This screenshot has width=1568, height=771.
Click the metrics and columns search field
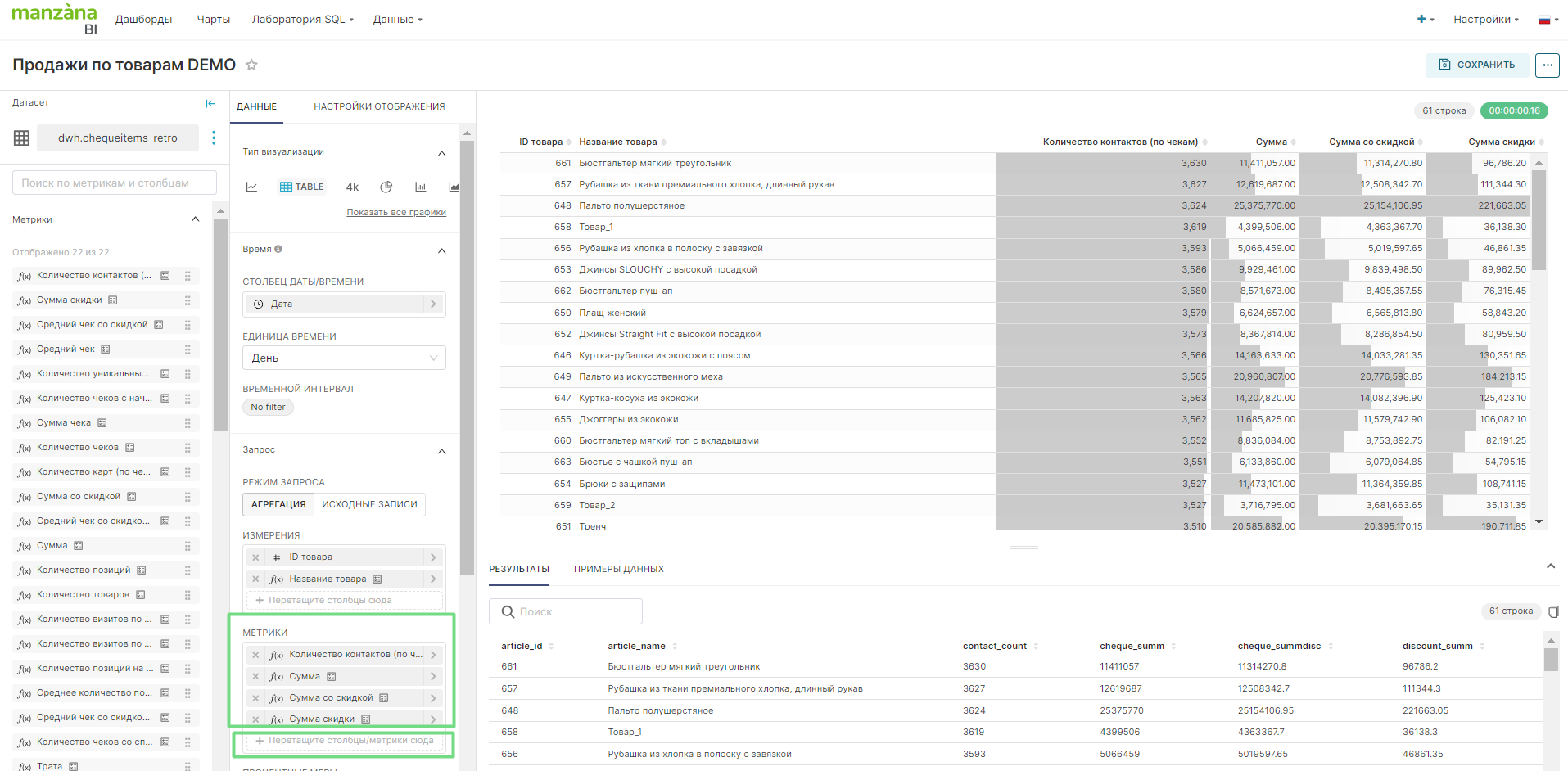115,183
